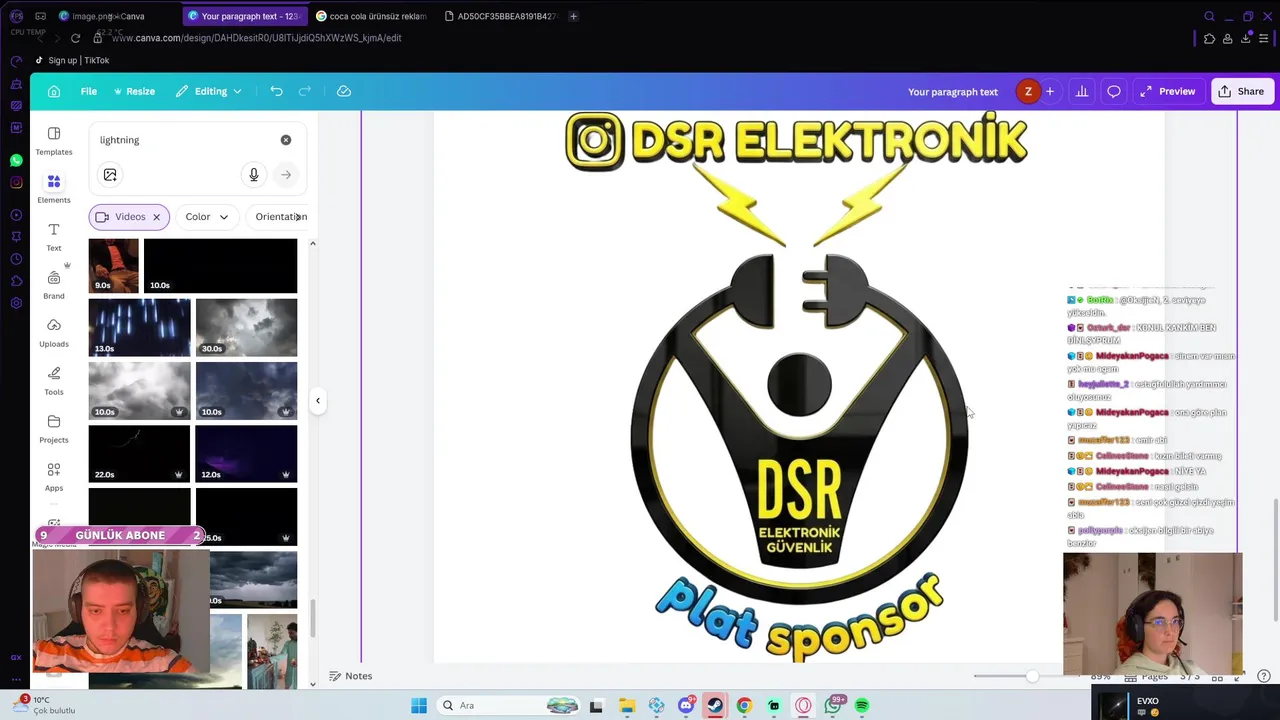Open the Elements panel
1280x720 pixels.
[x=54, y=188]
